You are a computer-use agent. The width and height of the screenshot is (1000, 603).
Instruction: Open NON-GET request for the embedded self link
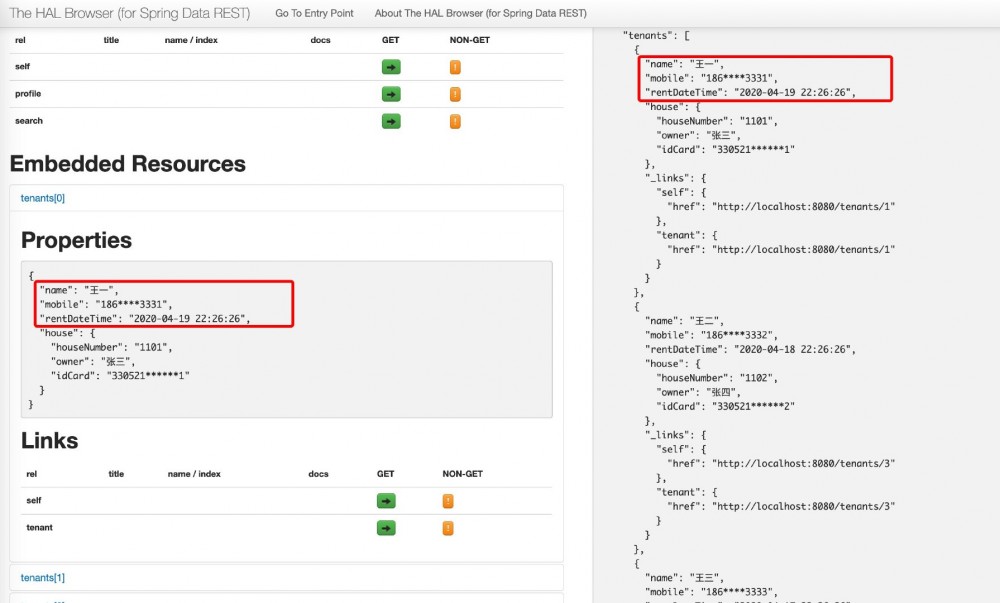(448, 501)
